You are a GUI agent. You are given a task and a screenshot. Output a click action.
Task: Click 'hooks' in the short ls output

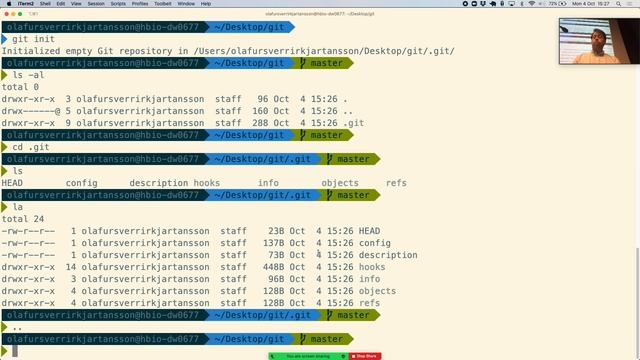pyautogui.click(x=207, y=183)
